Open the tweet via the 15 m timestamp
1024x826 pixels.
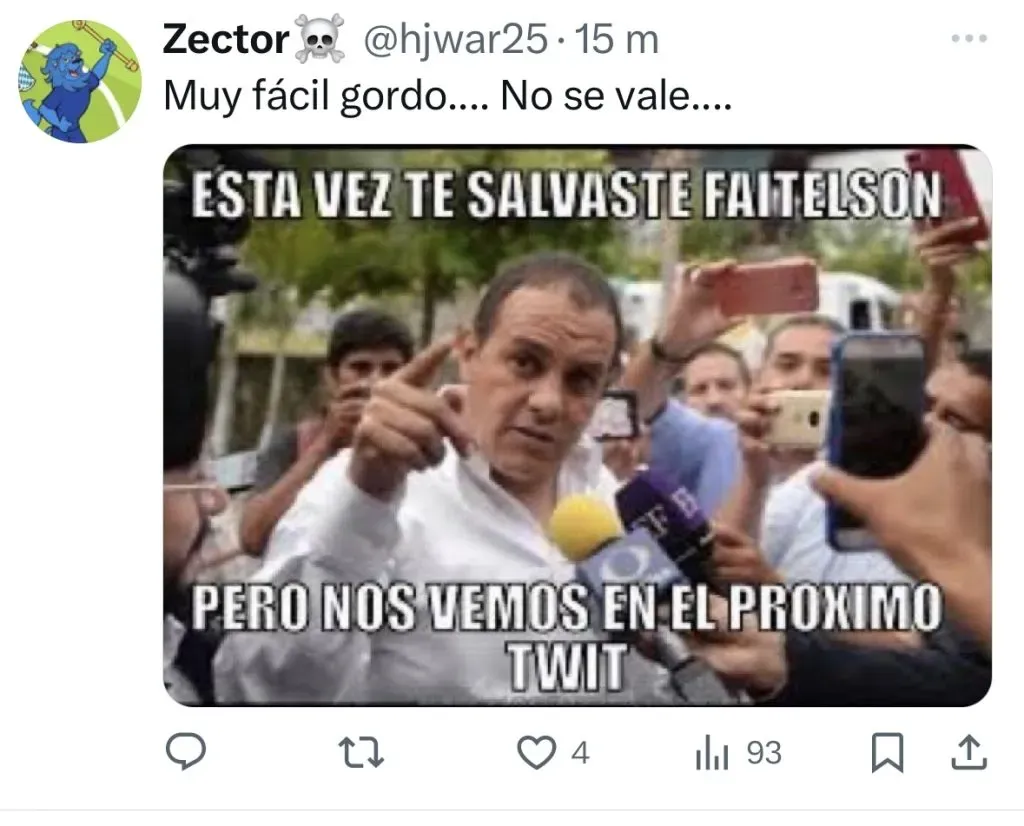point(616,40)
